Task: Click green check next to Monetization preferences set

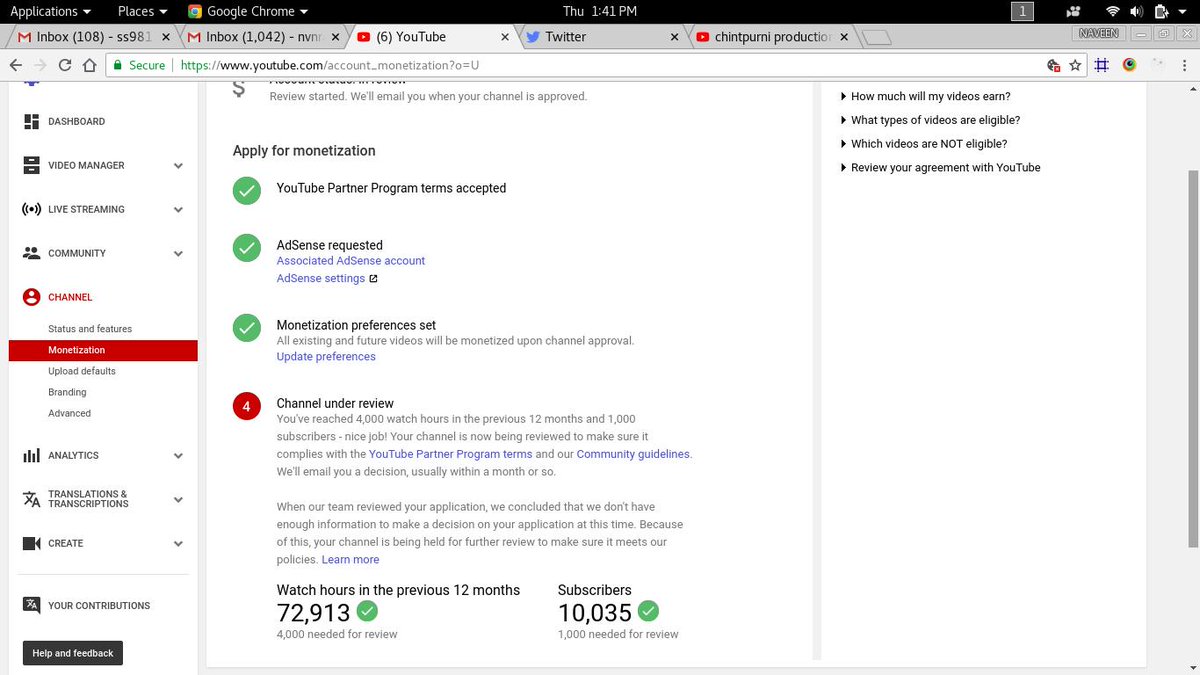Action: tap(247, 327)
